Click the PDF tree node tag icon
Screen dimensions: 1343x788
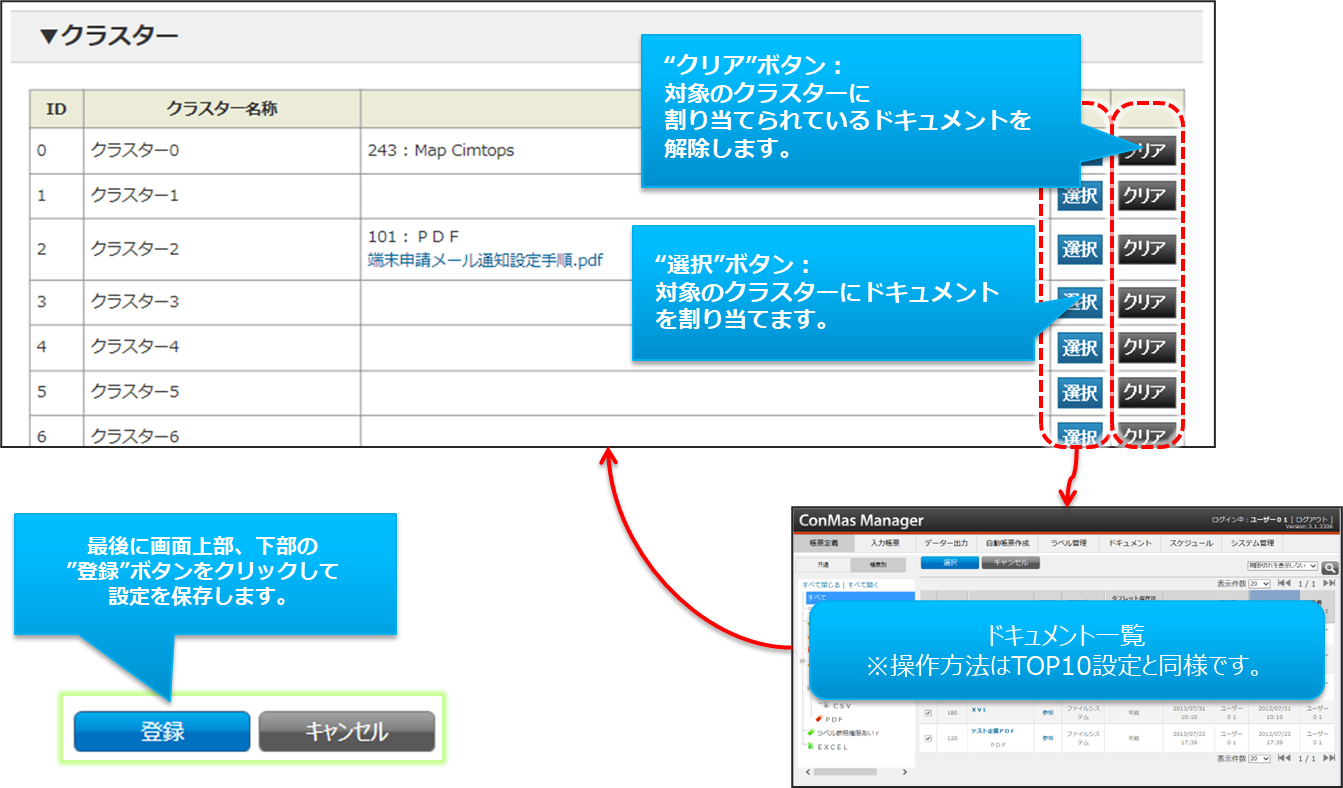point(819,719)
